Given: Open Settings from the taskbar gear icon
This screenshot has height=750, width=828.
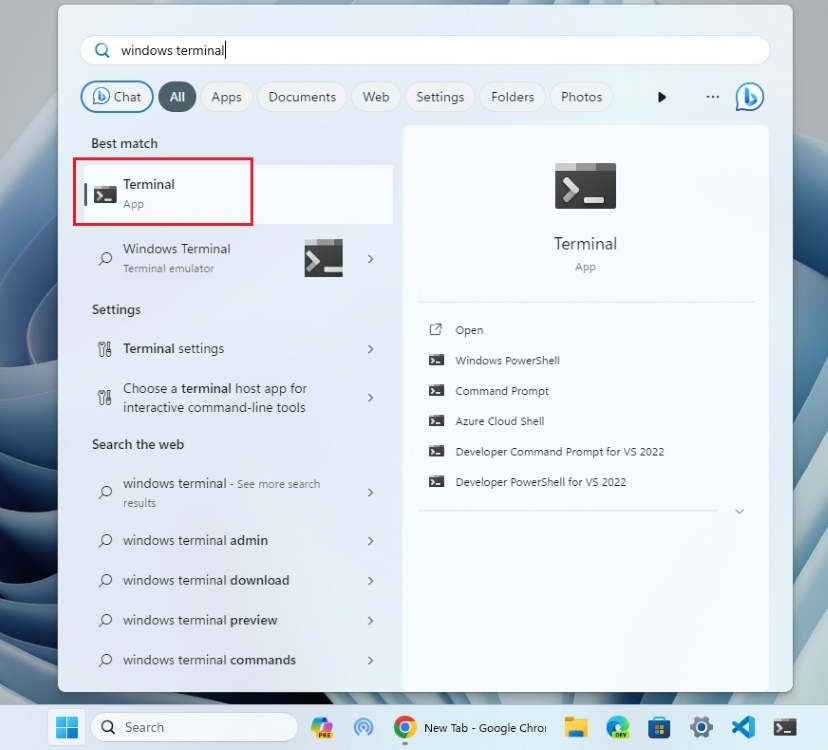Looking at the screenshot, I should (x=701, y=727).
